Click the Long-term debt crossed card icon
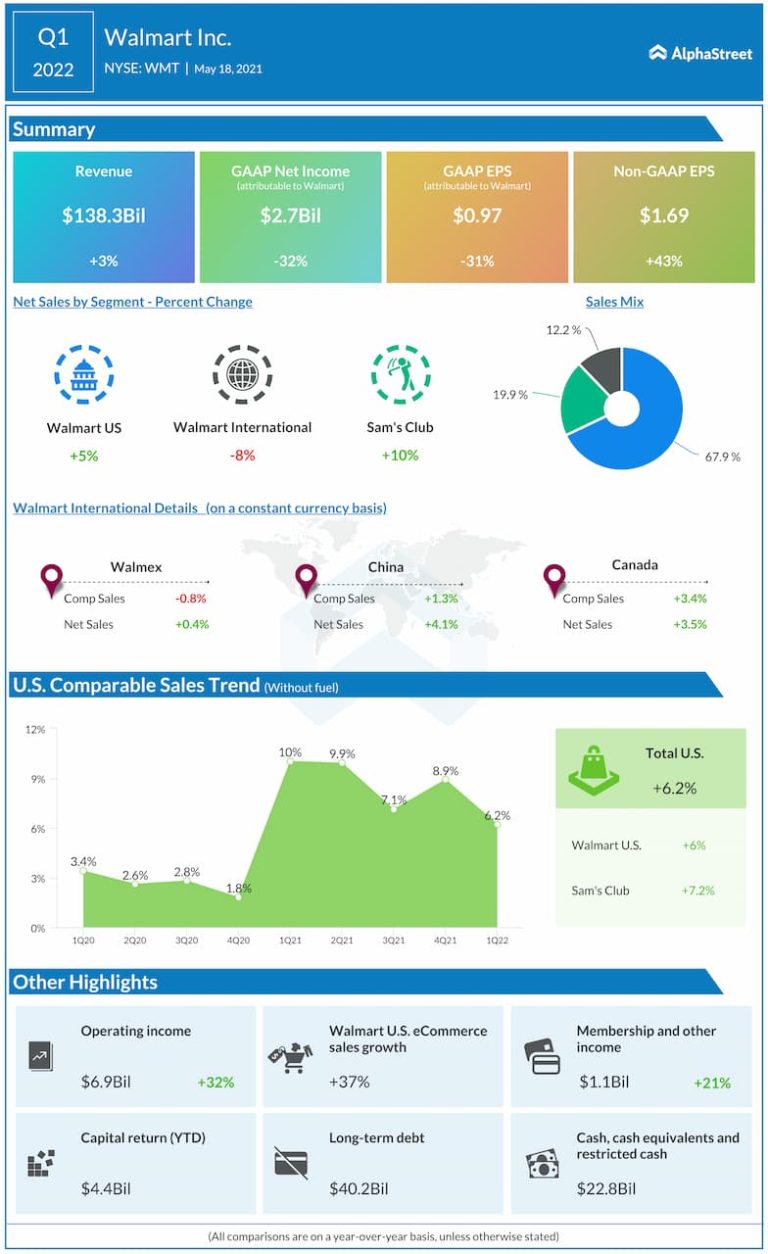This screenshot has height=1254, width=768. 290,1162
